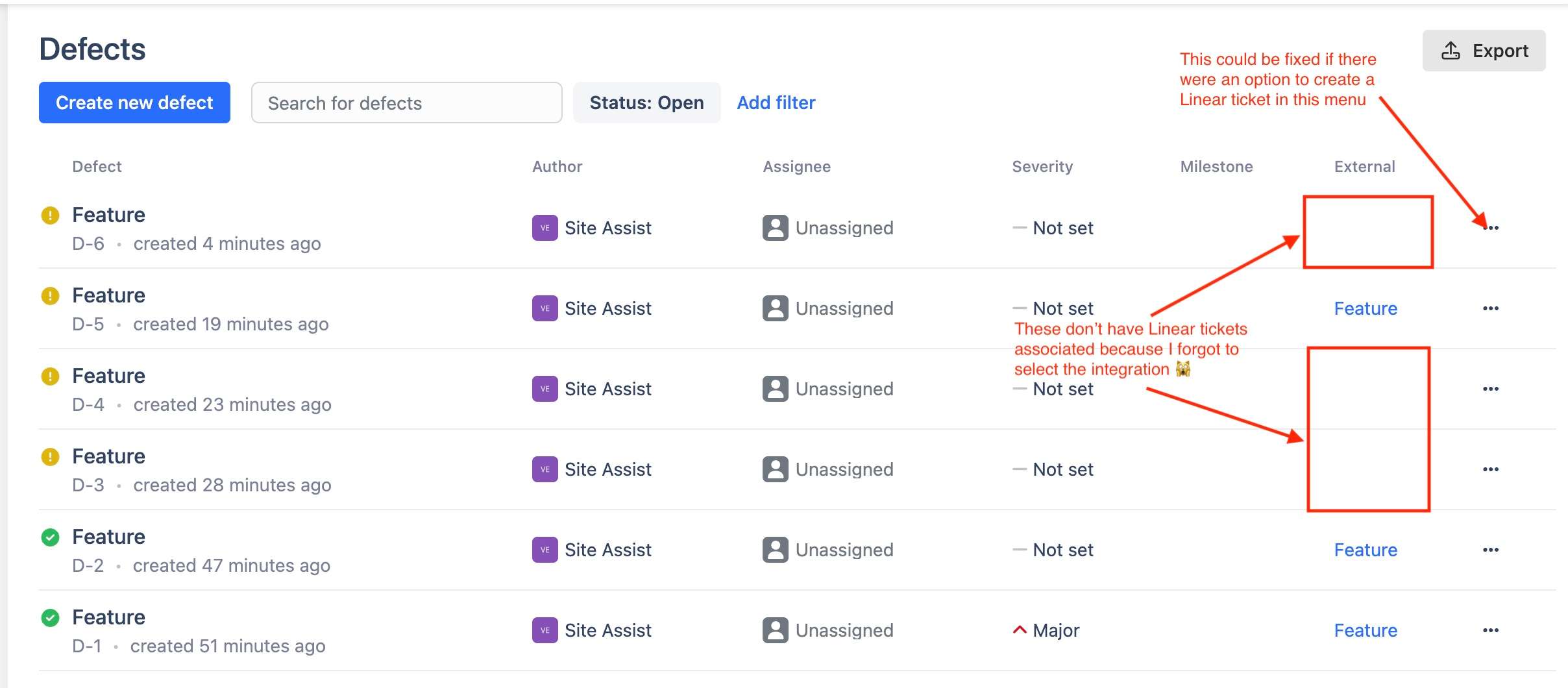Change the Not set severity of D-5
The width and height of the screenshot is (1568, 688).
(1053, 308)
